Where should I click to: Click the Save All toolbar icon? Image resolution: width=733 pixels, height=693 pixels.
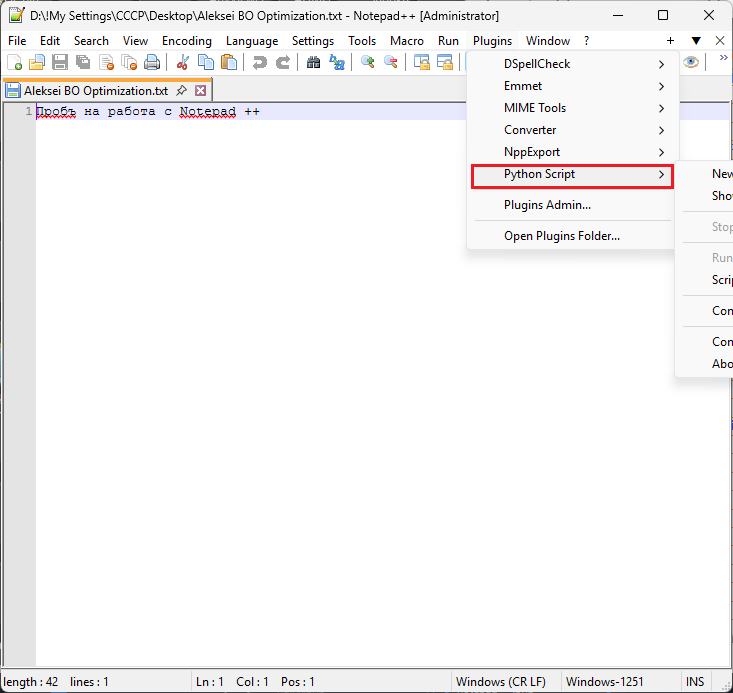coord(83,62)
